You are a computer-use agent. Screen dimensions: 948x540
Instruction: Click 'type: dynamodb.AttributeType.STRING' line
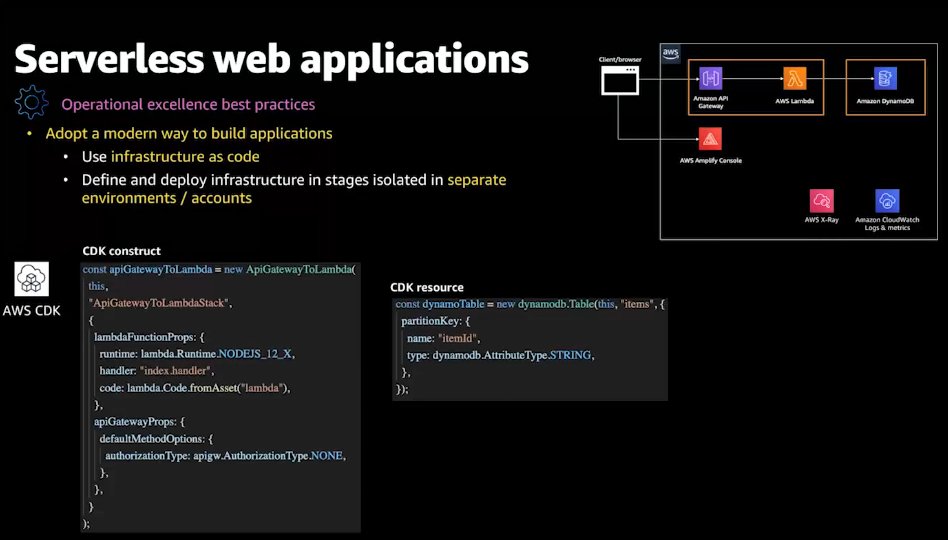point(501,355)
